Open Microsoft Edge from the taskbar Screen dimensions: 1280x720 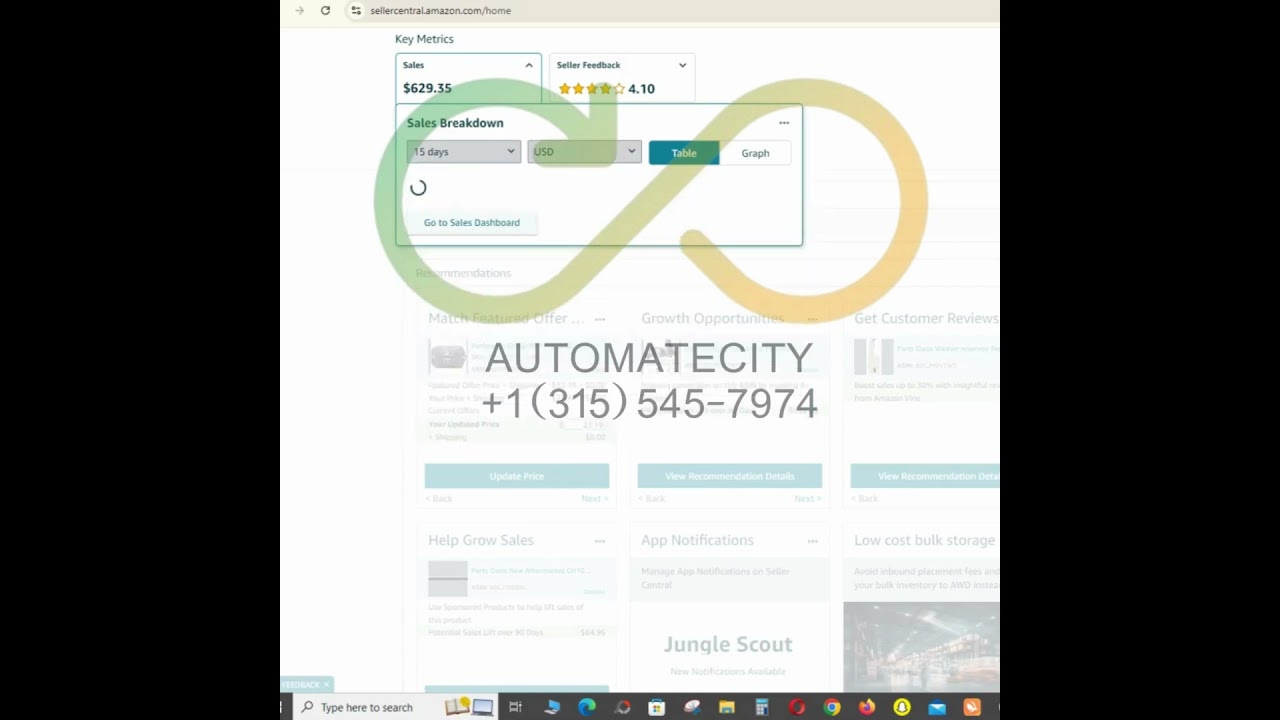coord(587,707)
